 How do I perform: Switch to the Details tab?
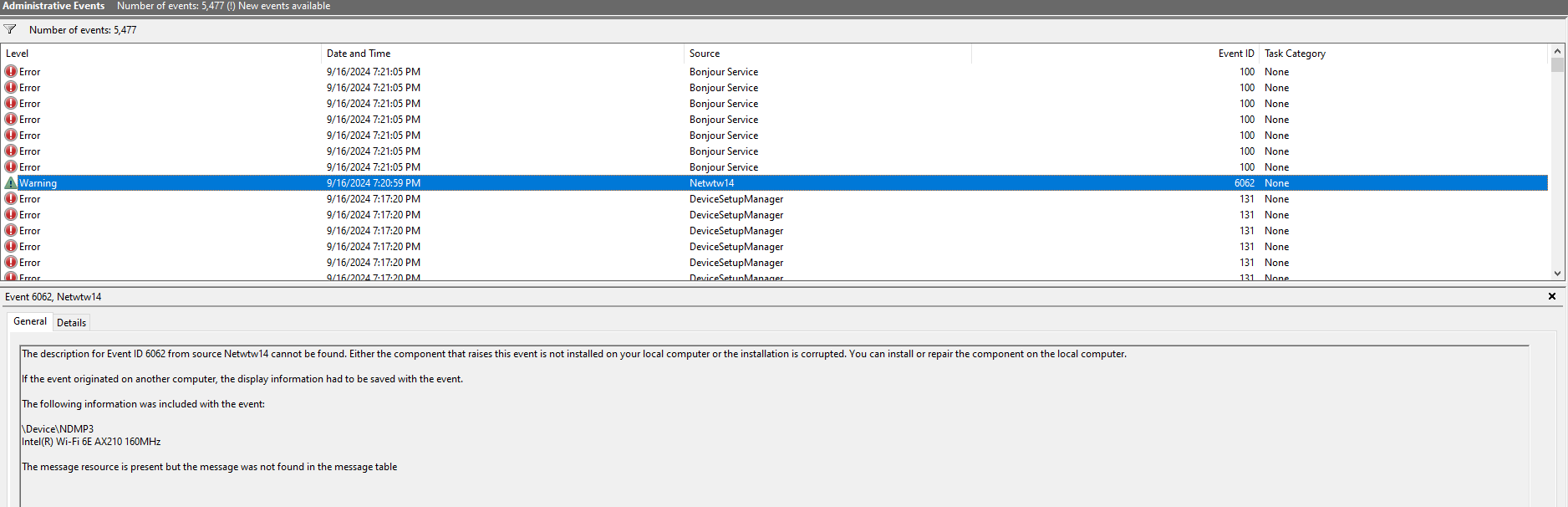[x=71, y=323]
